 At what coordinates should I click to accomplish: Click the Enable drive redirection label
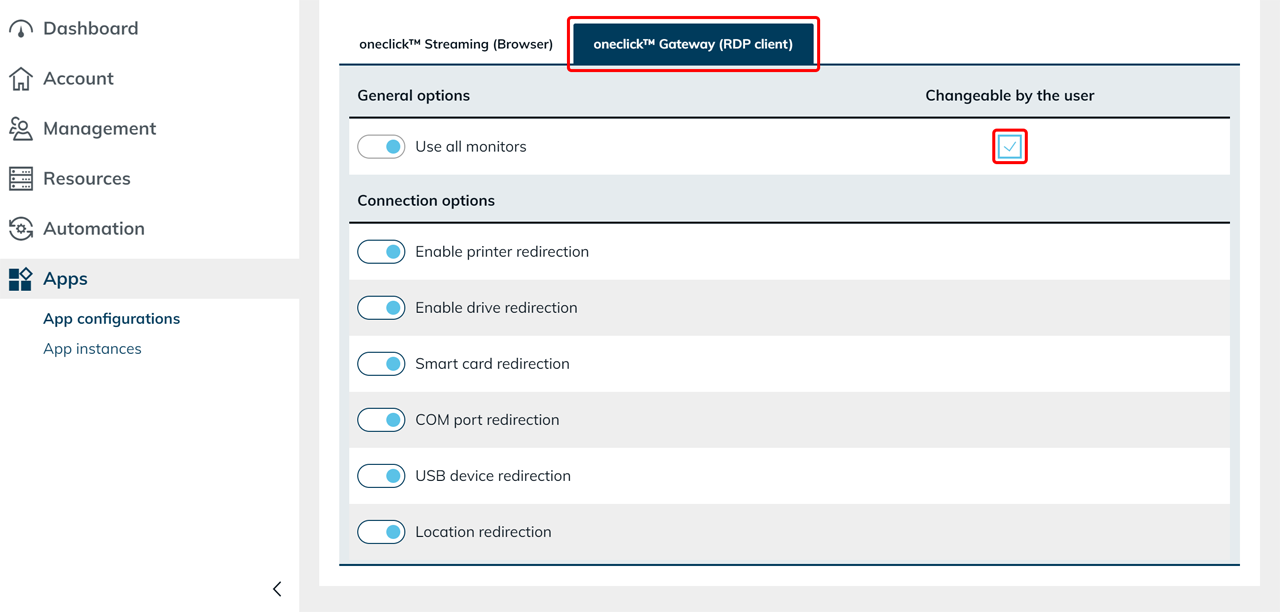point(496,308)
